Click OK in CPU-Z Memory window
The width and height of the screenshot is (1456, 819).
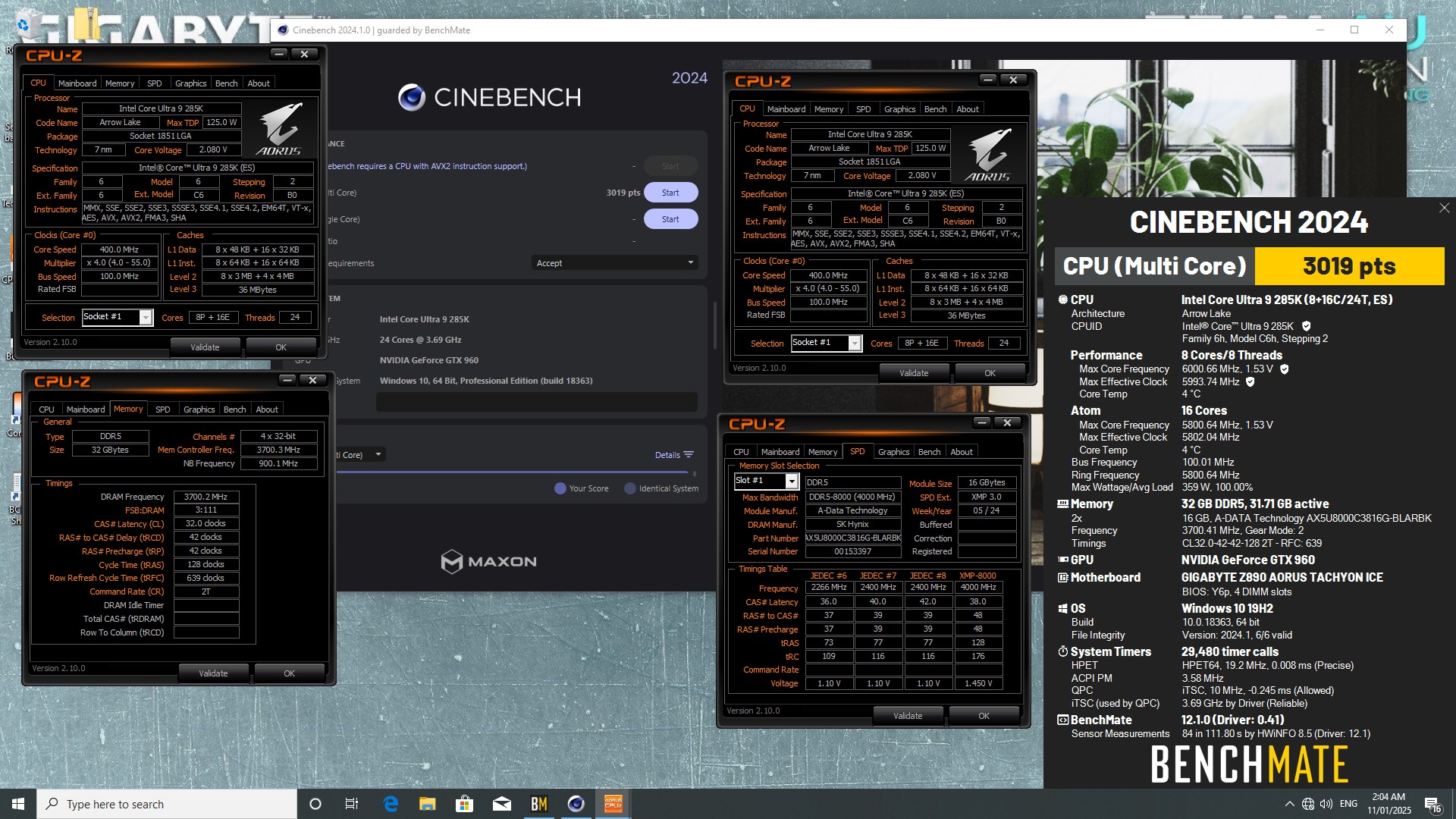click(x=289, y=673)
